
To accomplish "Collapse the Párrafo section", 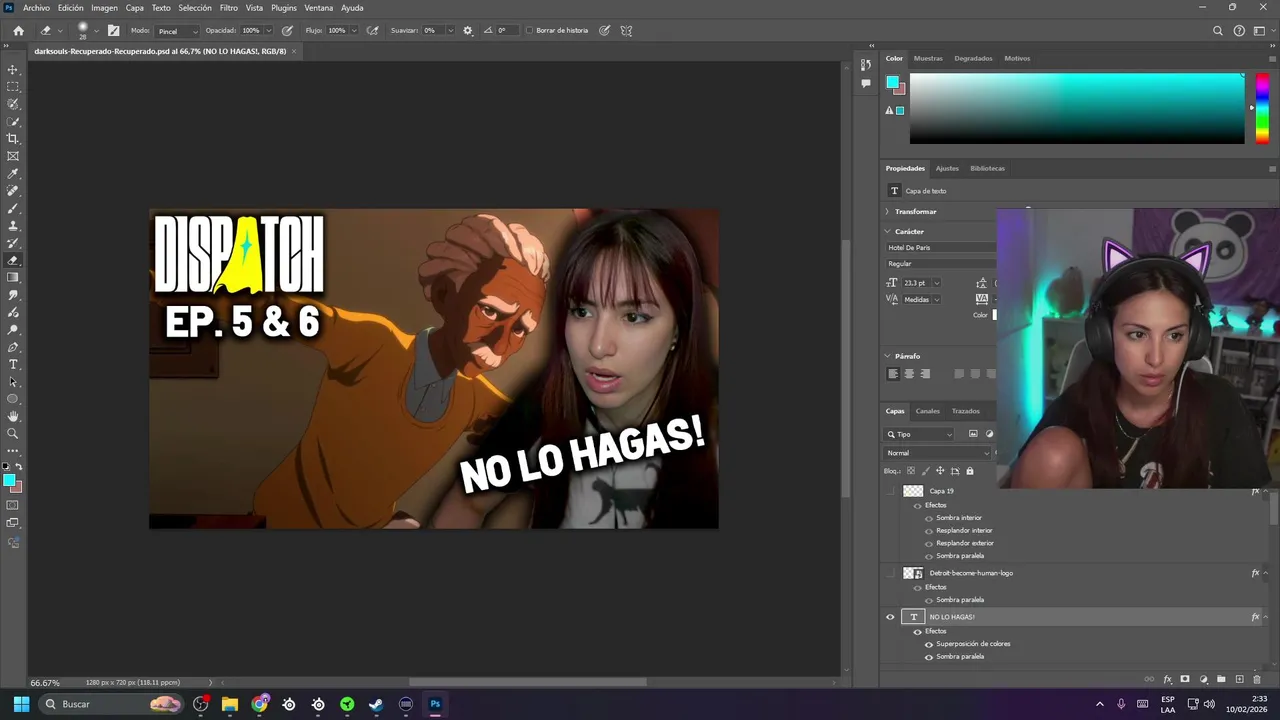I will 887,356.
